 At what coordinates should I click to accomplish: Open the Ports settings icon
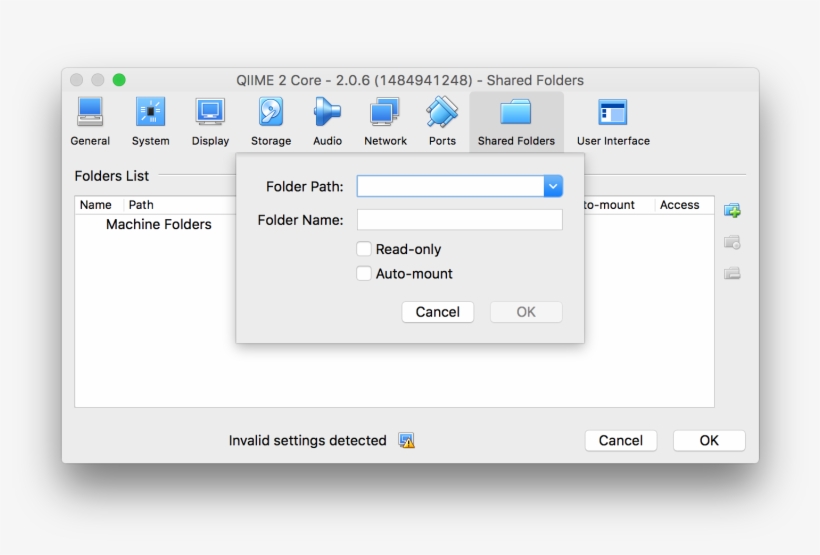pos(442,111)
